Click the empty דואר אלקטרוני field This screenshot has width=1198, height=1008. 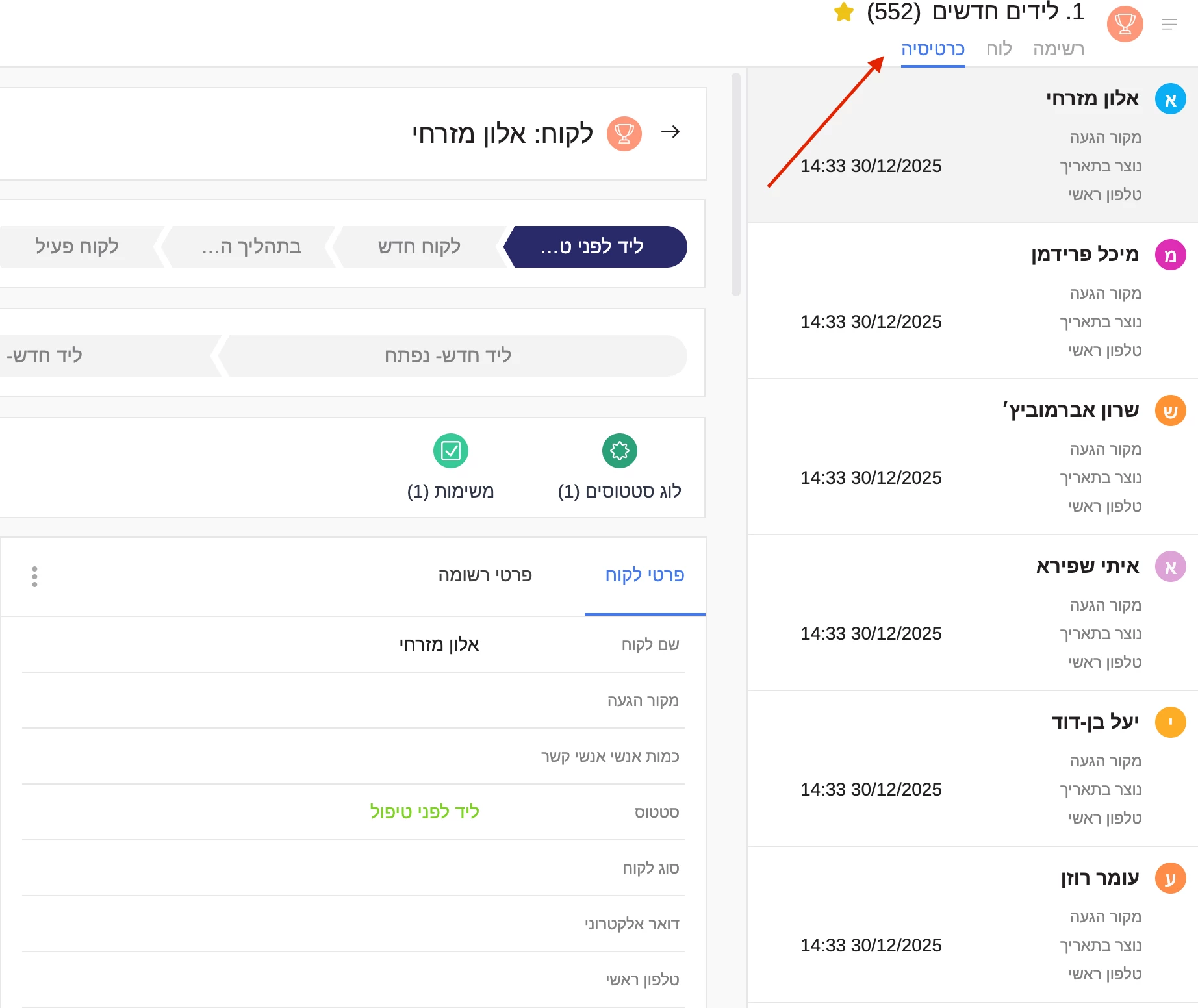[x=353, y=924]
